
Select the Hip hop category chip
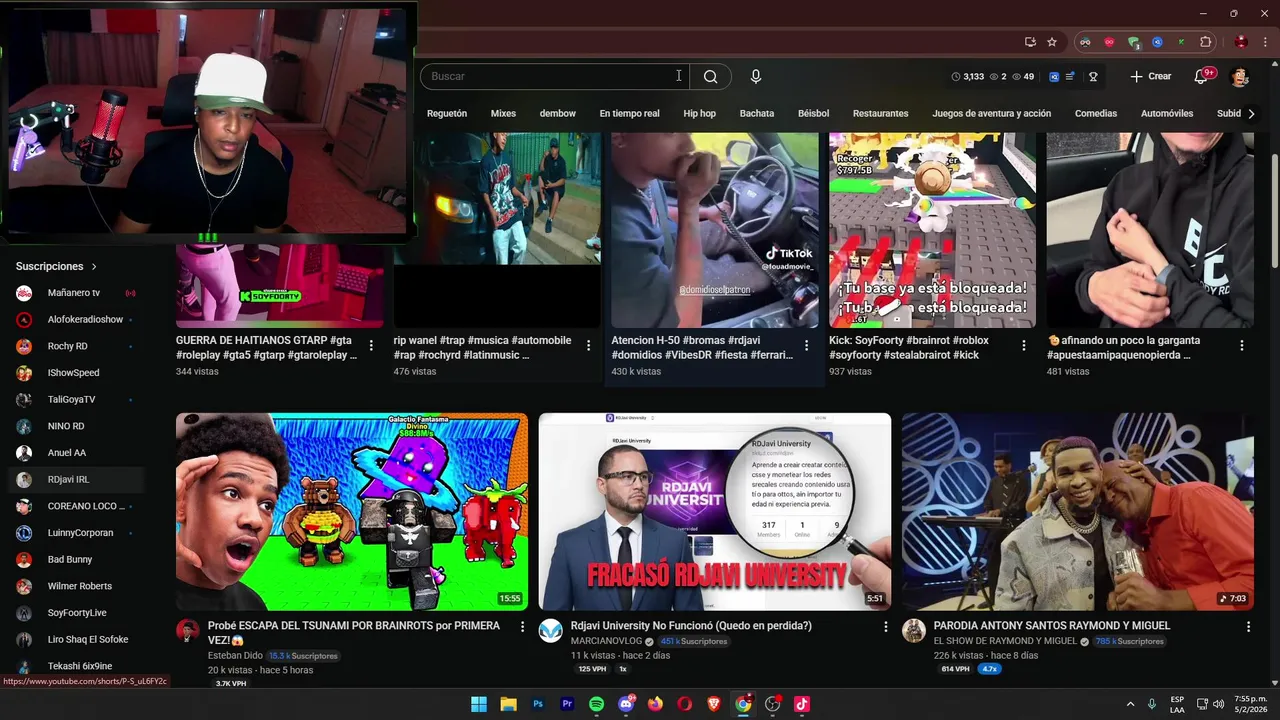699,114
